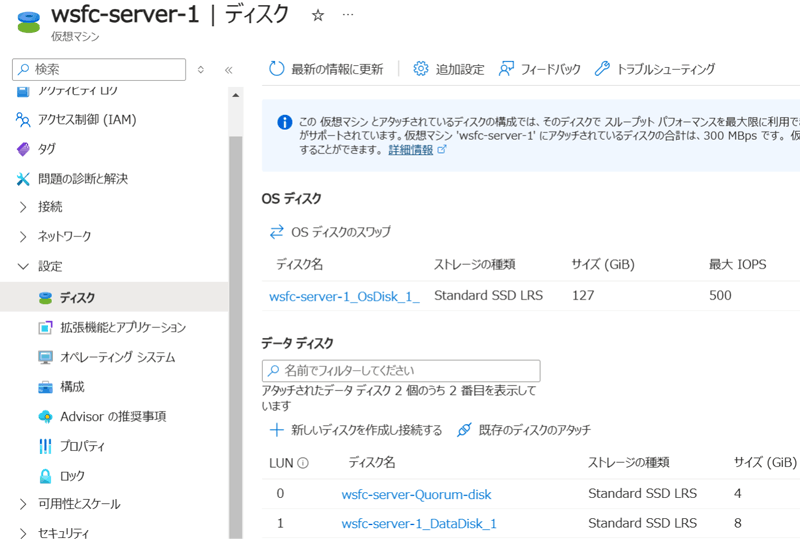Click the sidebar scrollbar up arrow
The height and width of the screenshot is (539, 800).
pyautogui.click(x=235, y=95)
